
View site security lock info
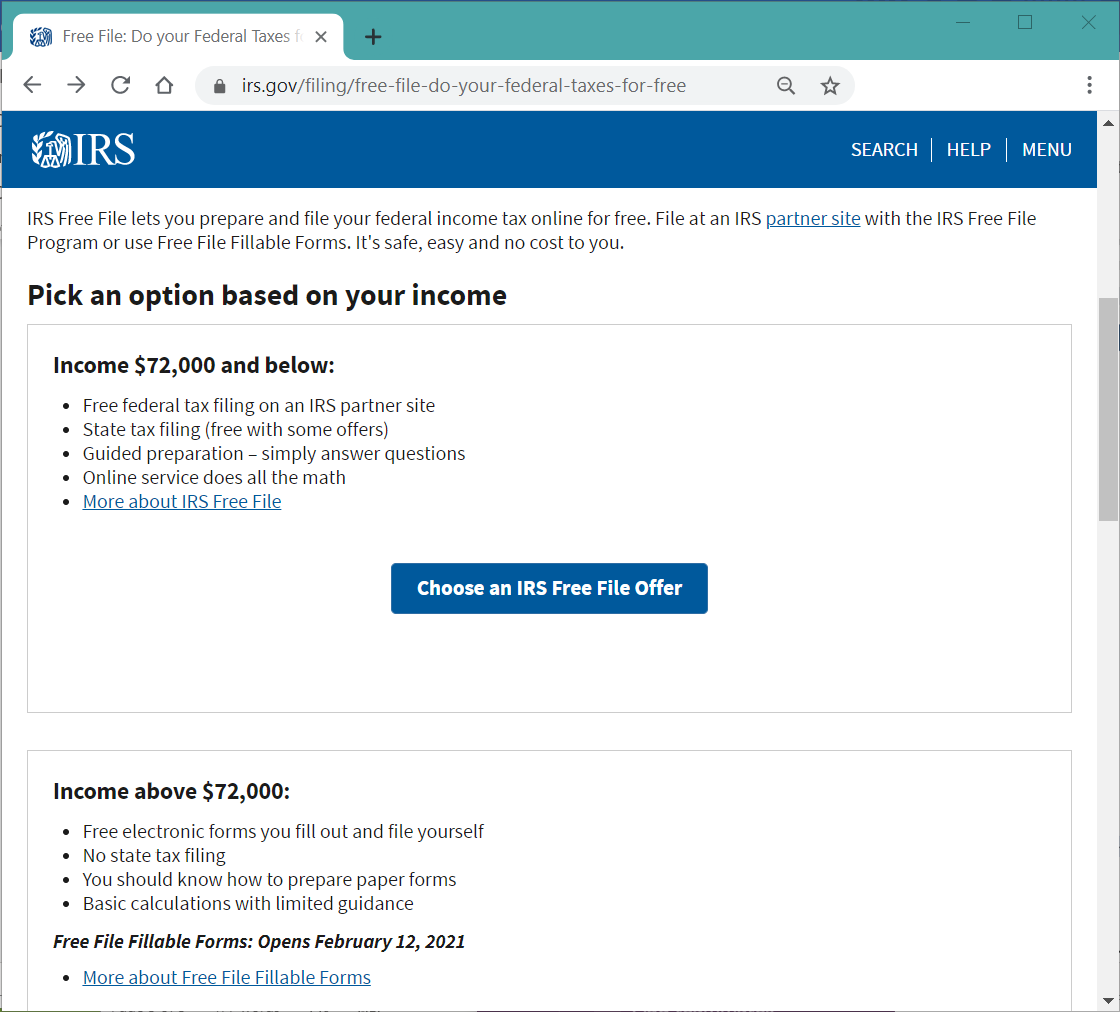pos(220,86)
